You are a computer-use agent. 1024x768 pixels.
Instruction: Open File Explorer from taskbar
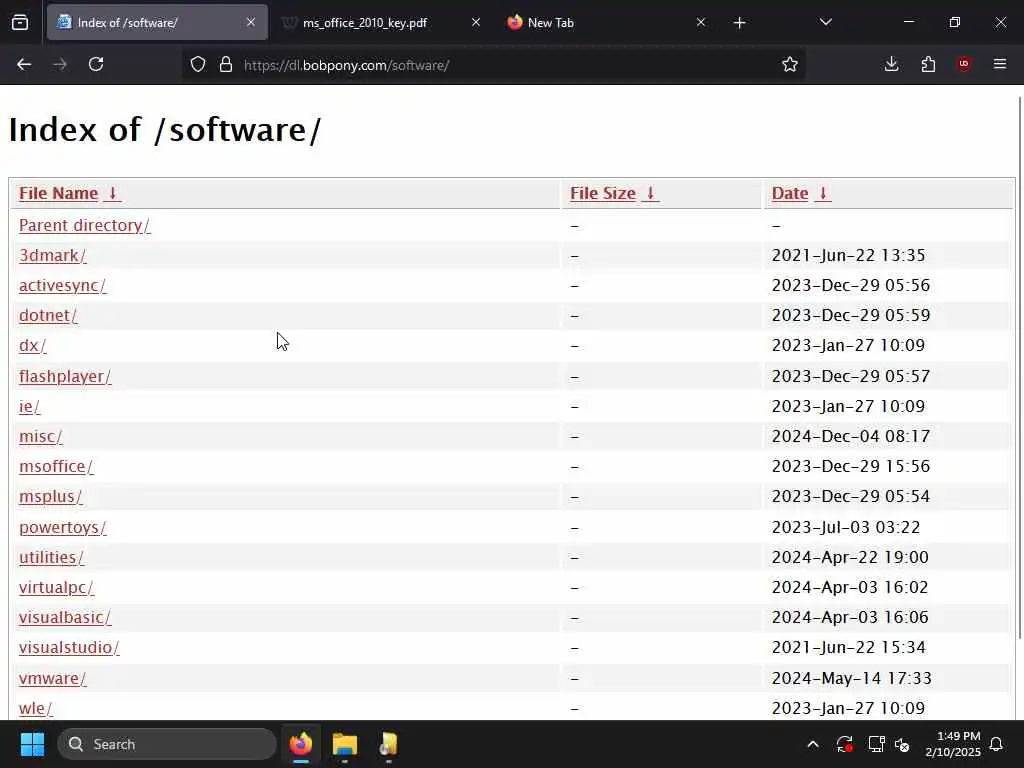point(345,744)
